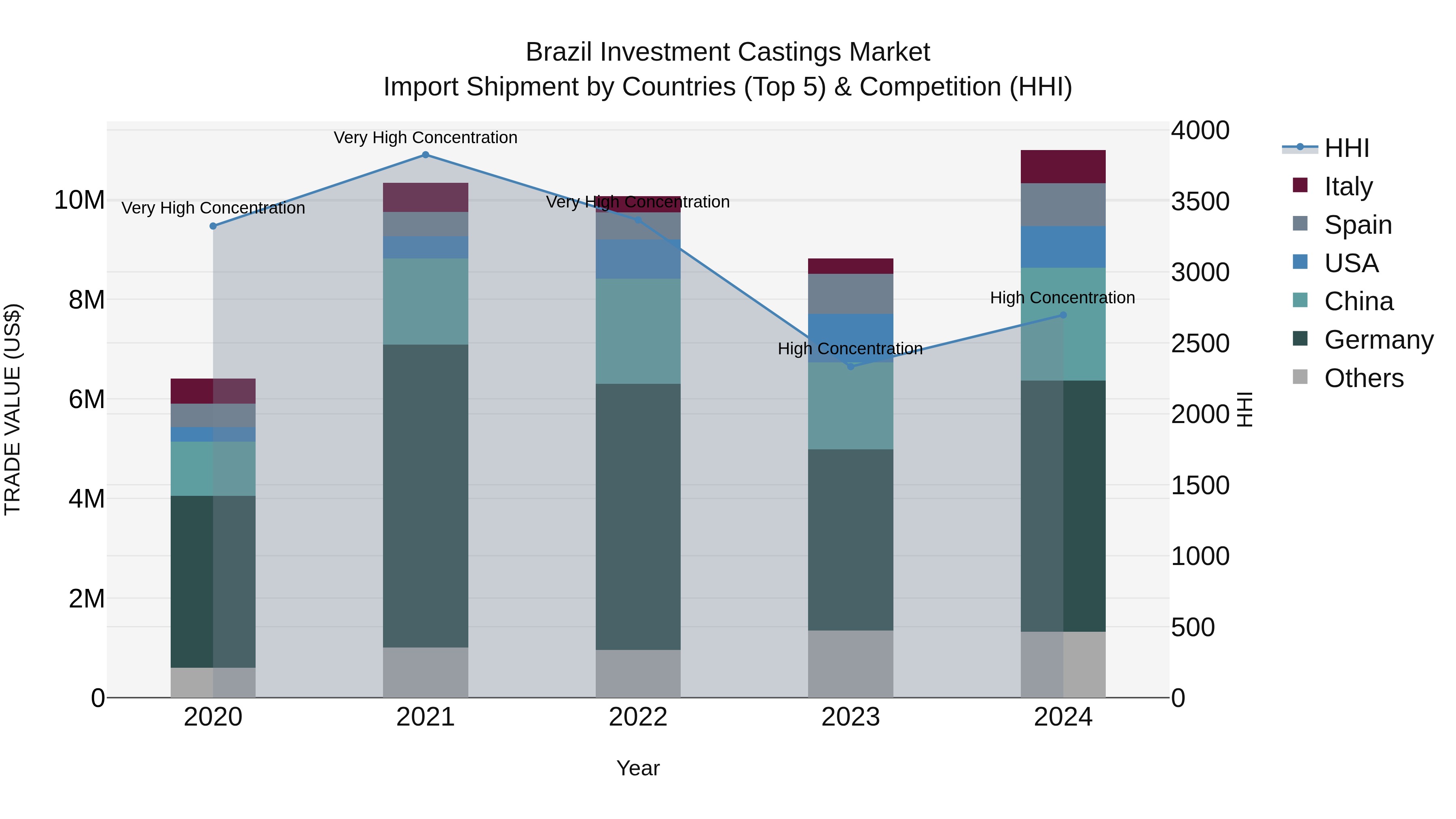Click the 500 right axis tick label
1456x819 pixels.
point(1193,627)
